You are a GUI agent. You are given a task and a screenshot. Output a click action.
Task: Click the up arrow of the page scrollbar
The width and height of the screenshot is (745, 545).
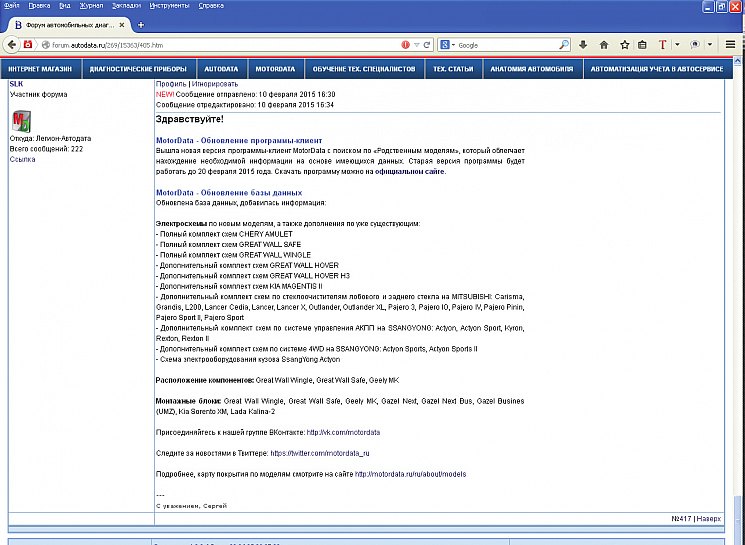pyautogui.click(x=737, y=61)
